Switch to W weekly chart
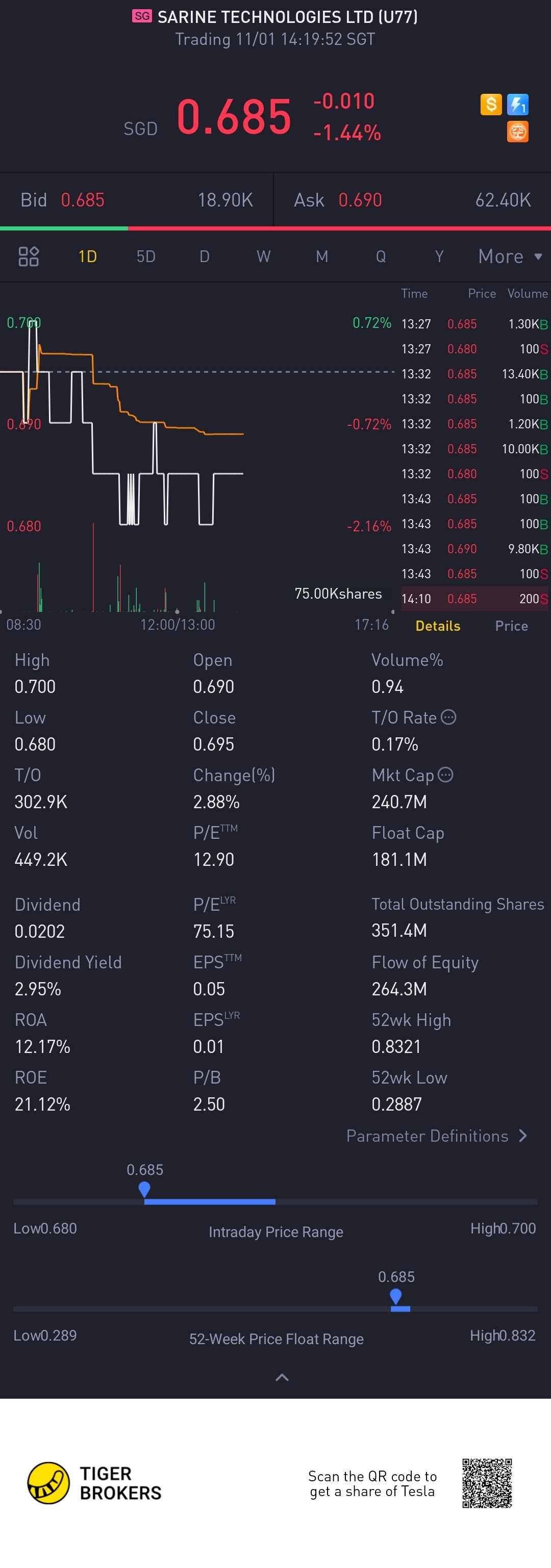The width and height of the screenshot is (551, 1568). 263,256
